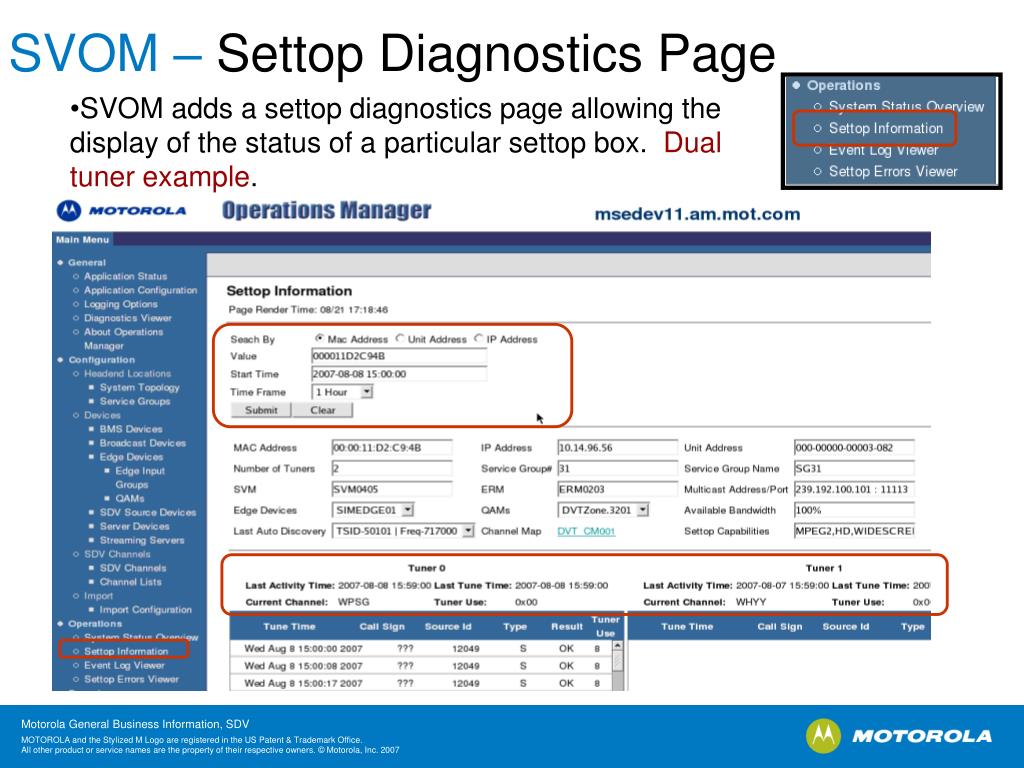Open Channel Lists in sidebar
Screen dimensions: 1024x768
(x=131, y=582)
